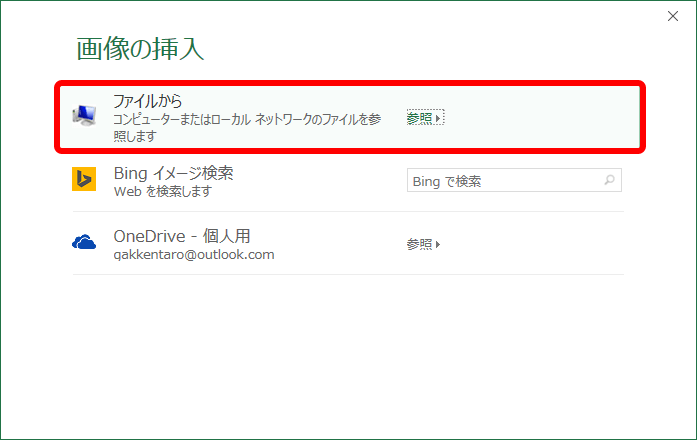Click 参照 next to ファイルから
Image resolution: width=697 pixels, height=440 pixels.
425,118
